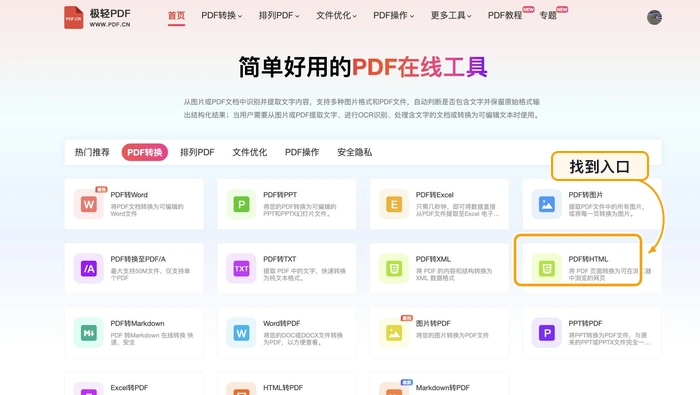Open the PDF转TXT tool title
Screen dimensions: 700x395
(280, 259)
